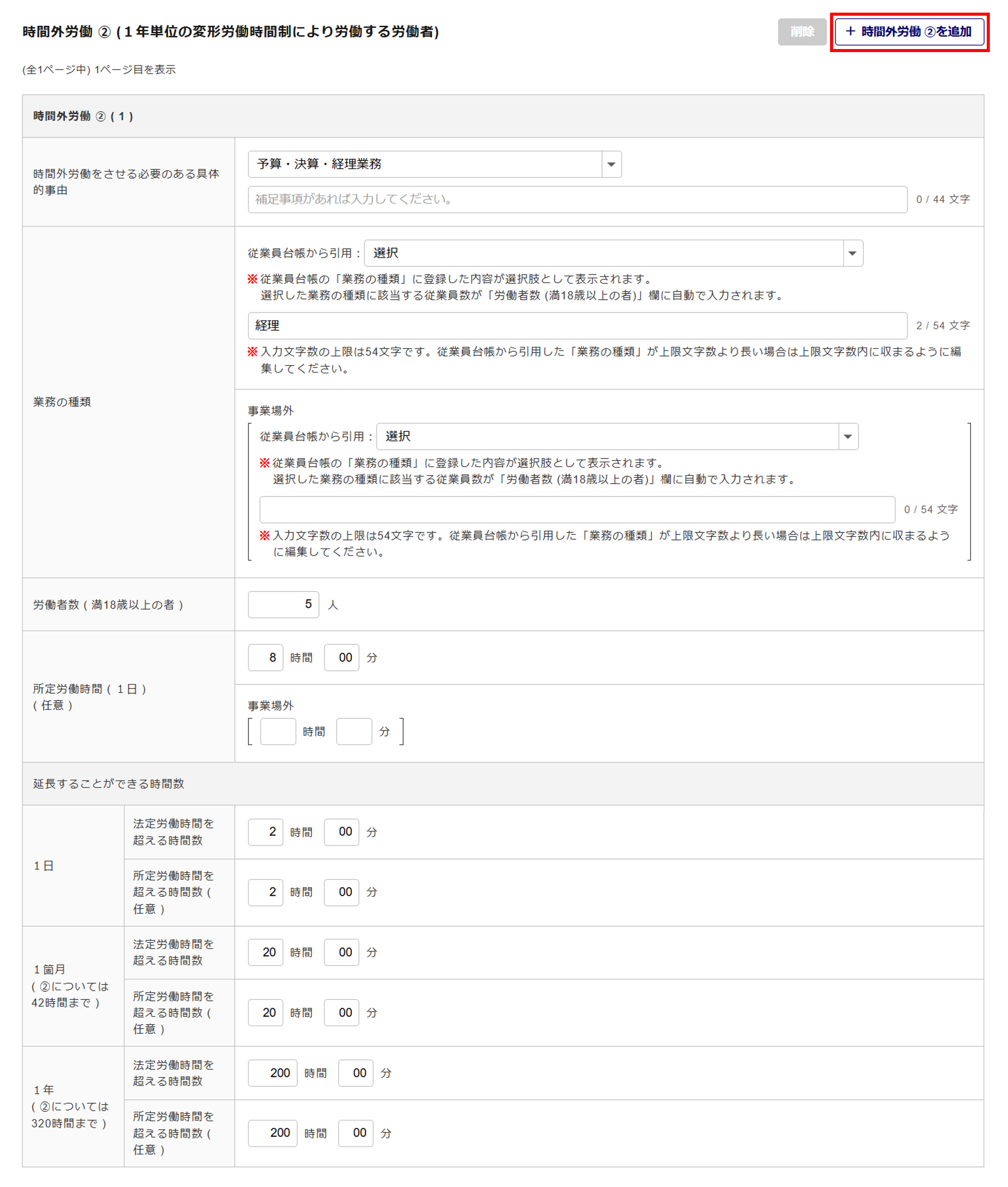Click the 業務の種類 field containing 経理

[577, 326]
